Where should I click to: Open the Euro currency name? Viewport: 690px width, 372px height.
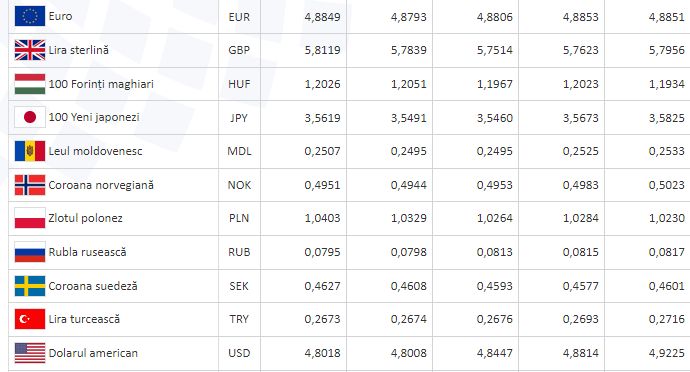pyautogui.click(x=60, y=16)
